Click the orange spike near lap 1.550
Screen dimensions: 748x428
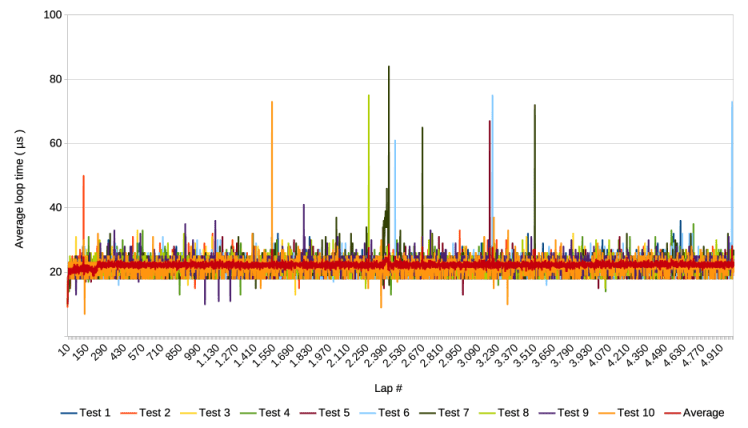click(272, 103)
